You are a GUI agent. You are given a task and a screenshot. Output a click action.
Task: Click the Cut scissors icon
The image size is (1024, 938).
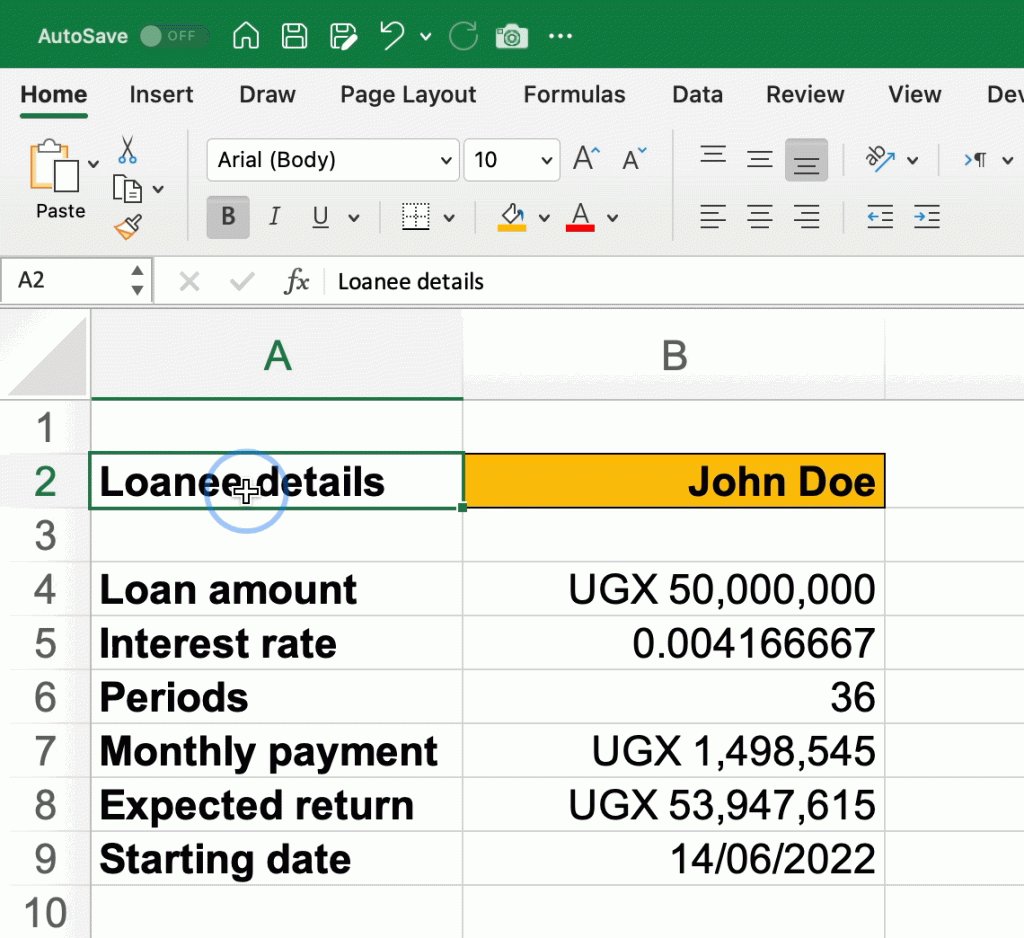(x=127, y=150)
